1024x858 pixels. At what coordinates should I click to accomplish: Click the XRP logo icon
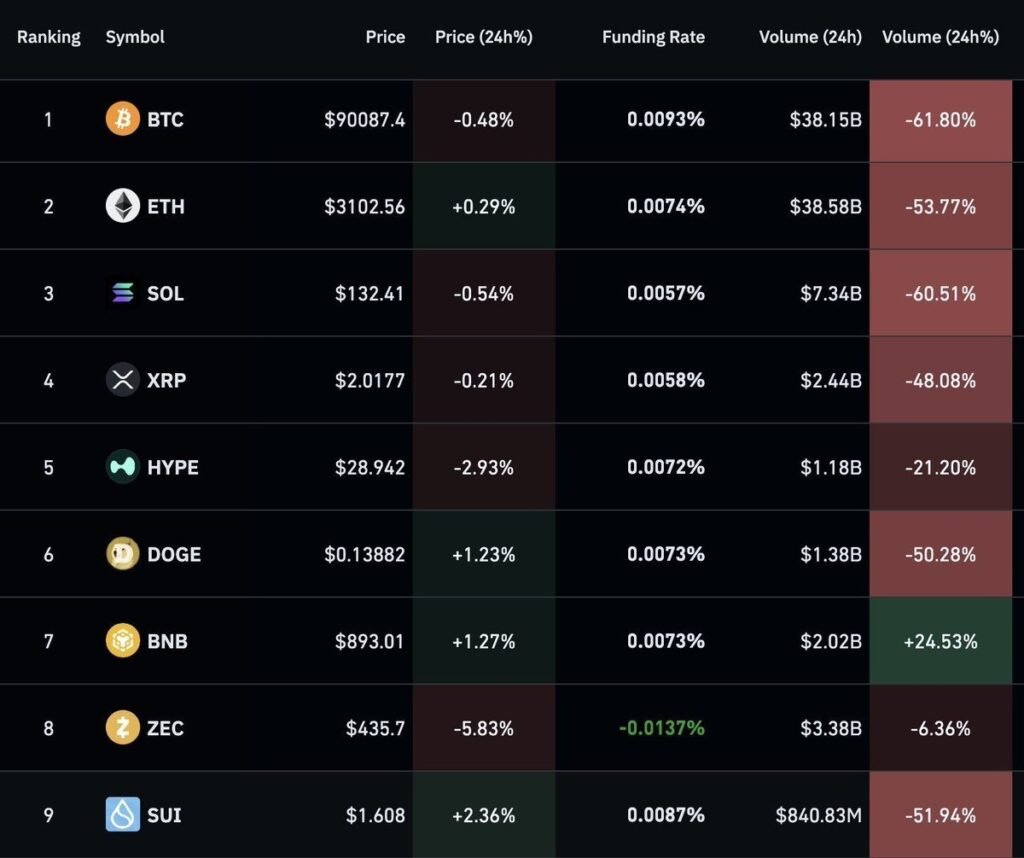[x=123, y=380]
